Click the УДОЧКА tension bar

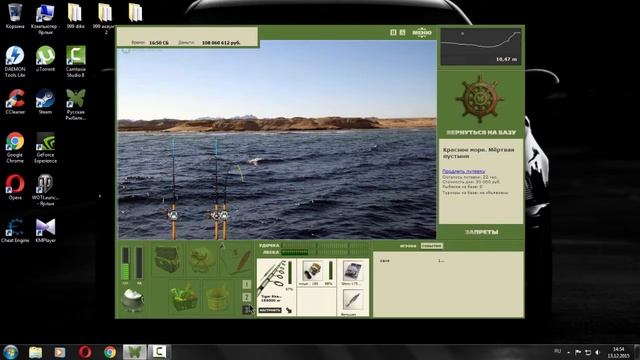point(325,246)
